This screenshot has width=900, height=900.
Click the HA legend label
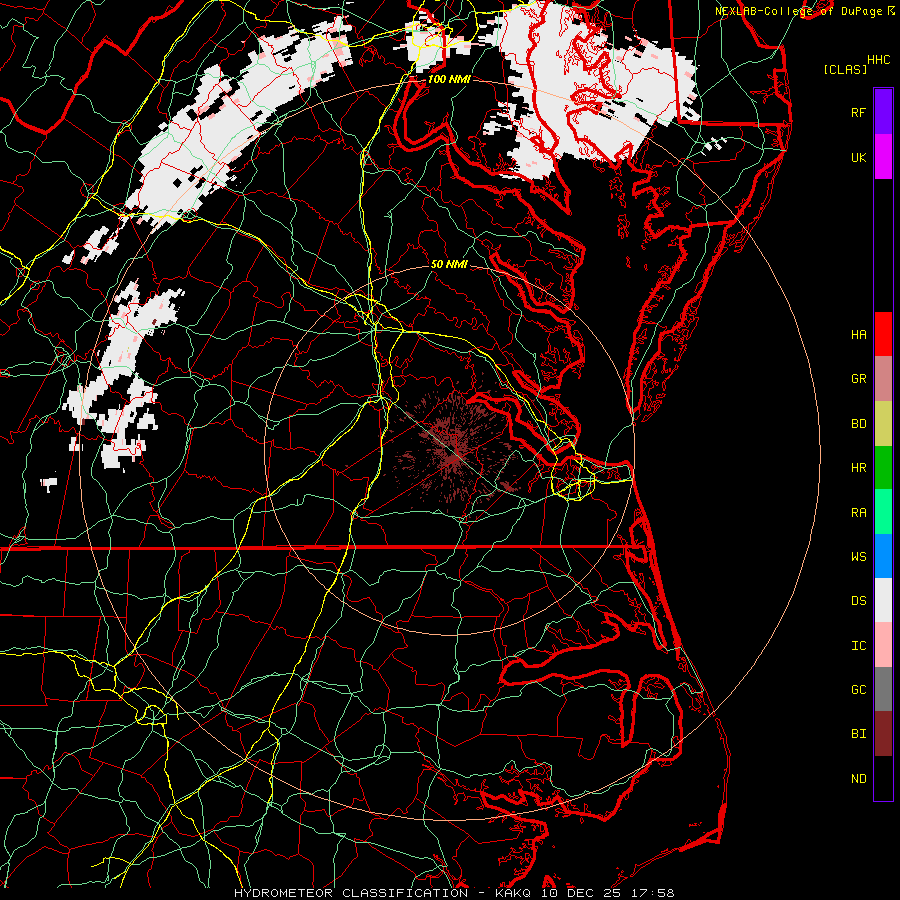pyautogui.click(x=858, y=335)
